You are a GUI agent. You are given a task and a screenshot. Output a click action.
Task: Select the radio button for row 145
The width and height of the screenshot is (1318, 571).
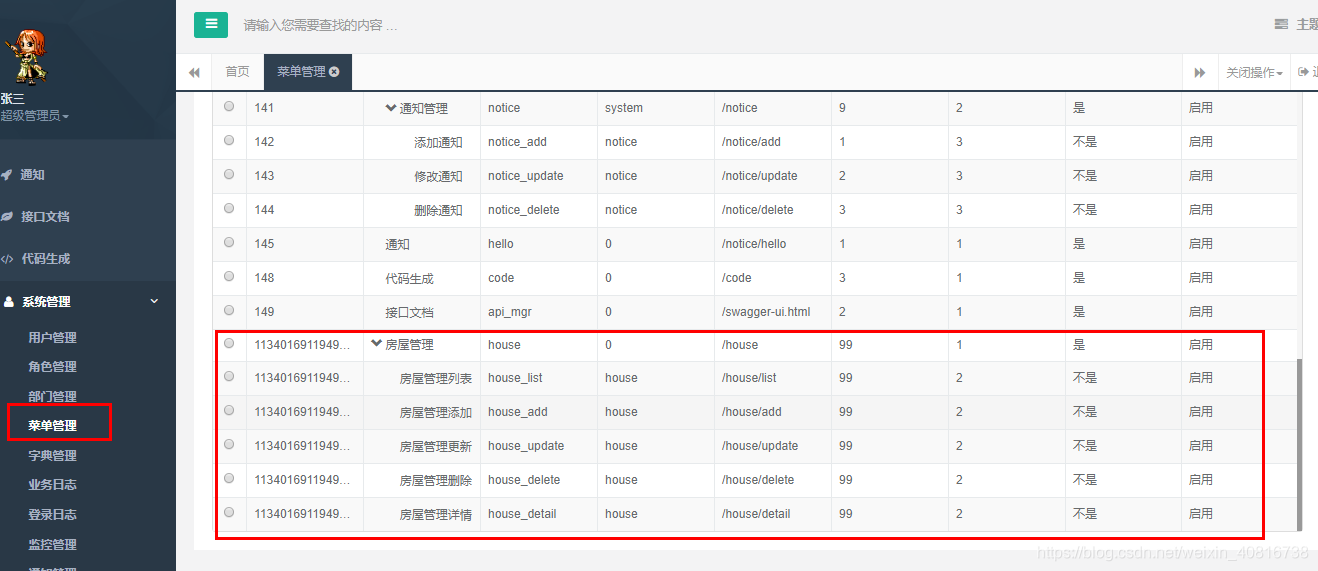coord(229,242)
